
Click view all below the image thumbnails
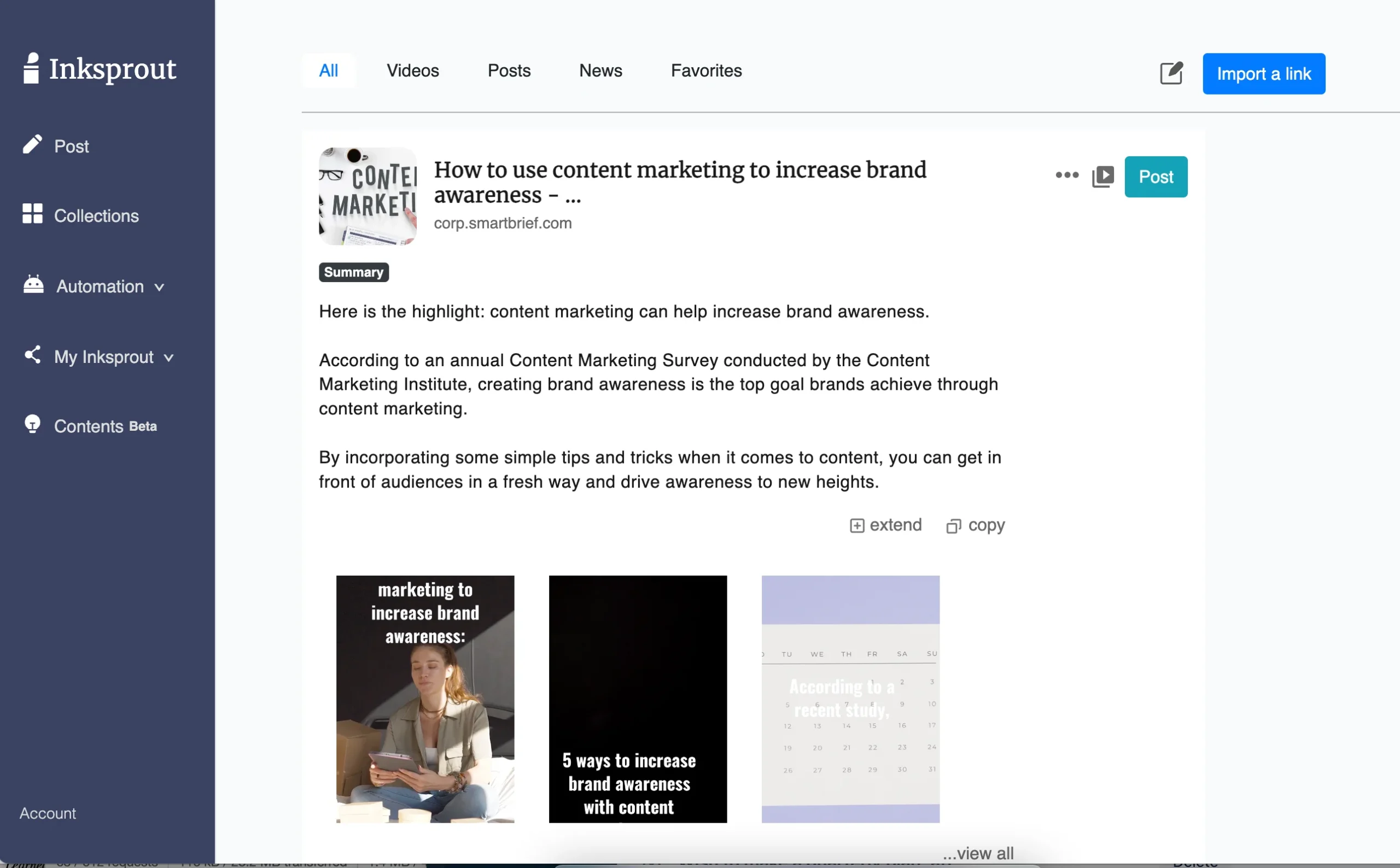[979, 853]
